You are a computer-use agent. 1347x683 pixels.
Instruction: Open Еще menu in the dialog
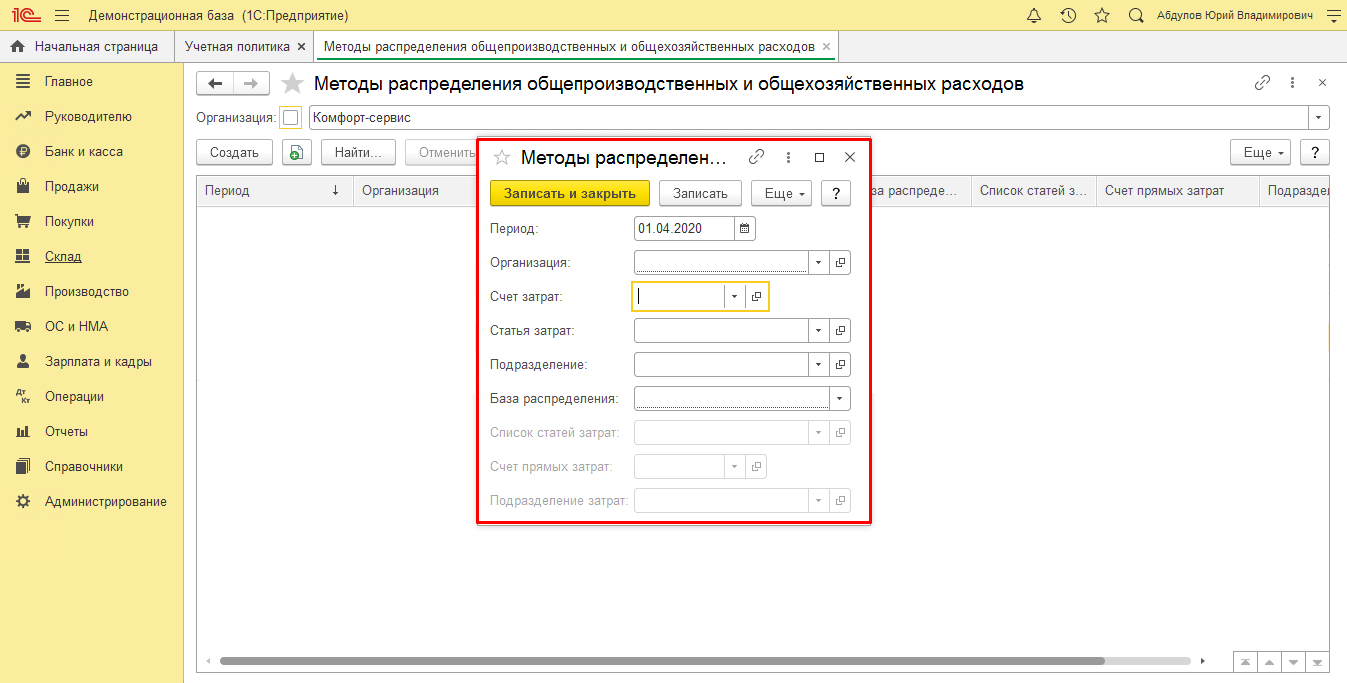[x=780, y=193]
